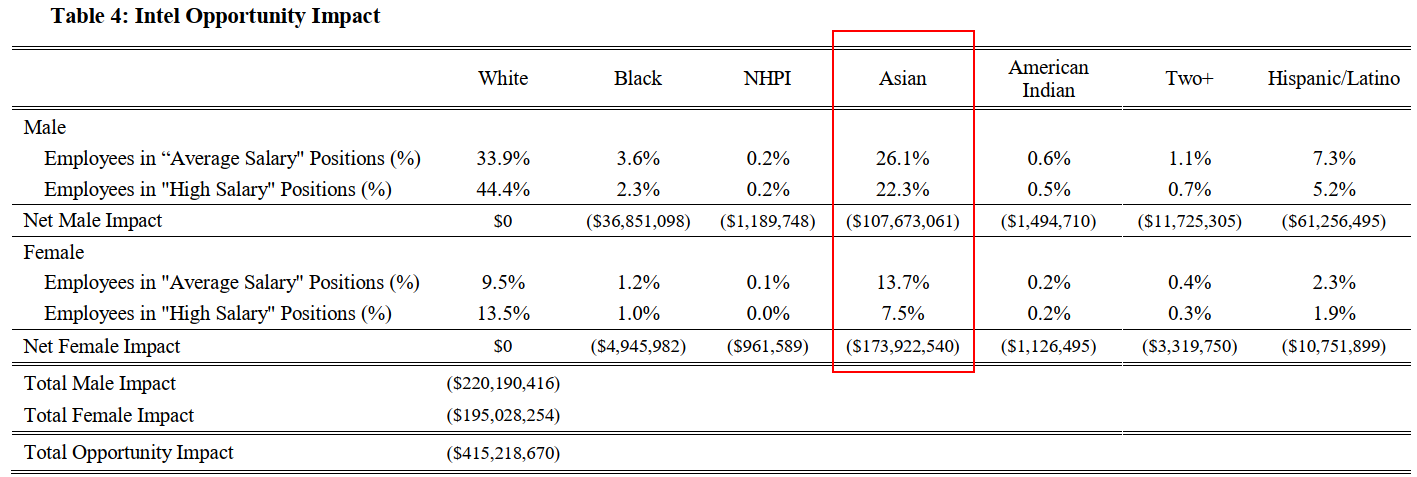Screen dimensions: 1417x477
Task: Click the Two+ column header
Action: (1189, 78)
